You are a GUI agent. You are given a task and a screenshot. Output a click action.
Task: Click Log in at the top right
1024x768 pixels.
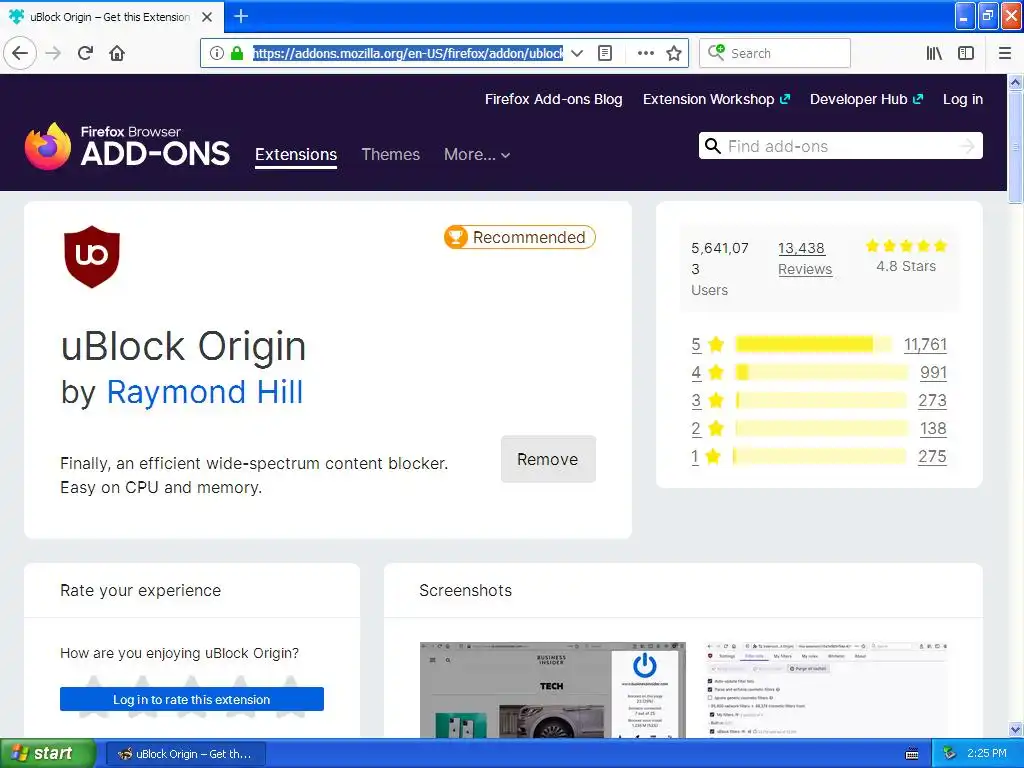963,99
